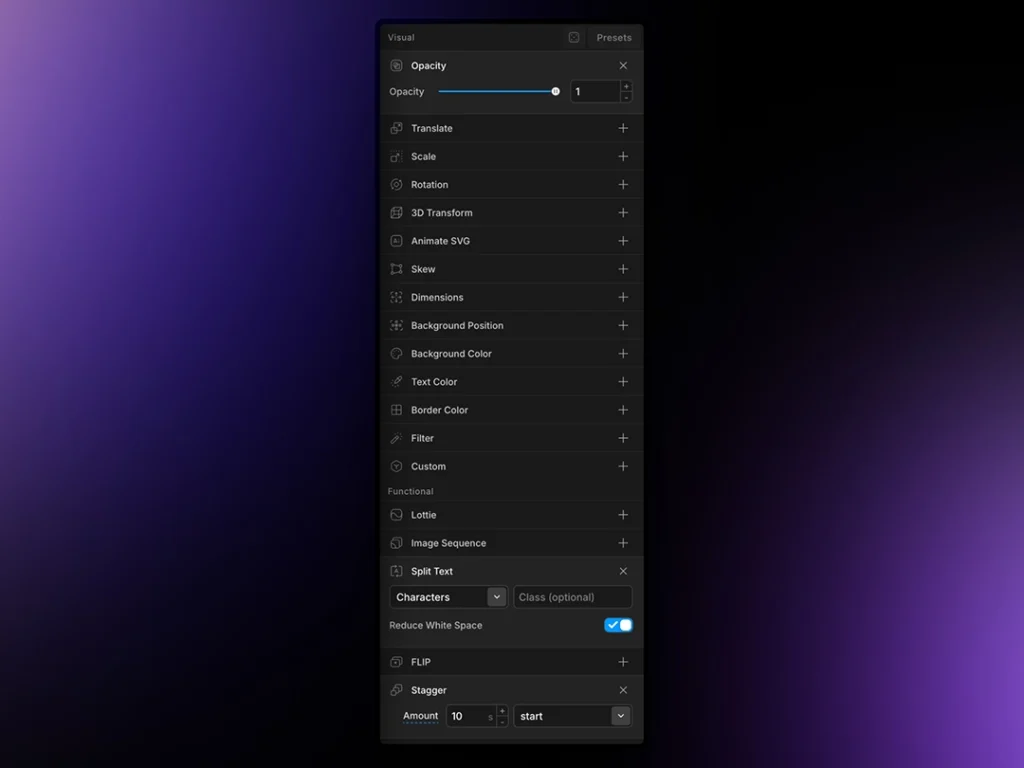Add the Animate SVG property
Viewport: 1024px width, 768px height.
click(x=623, y=241)
